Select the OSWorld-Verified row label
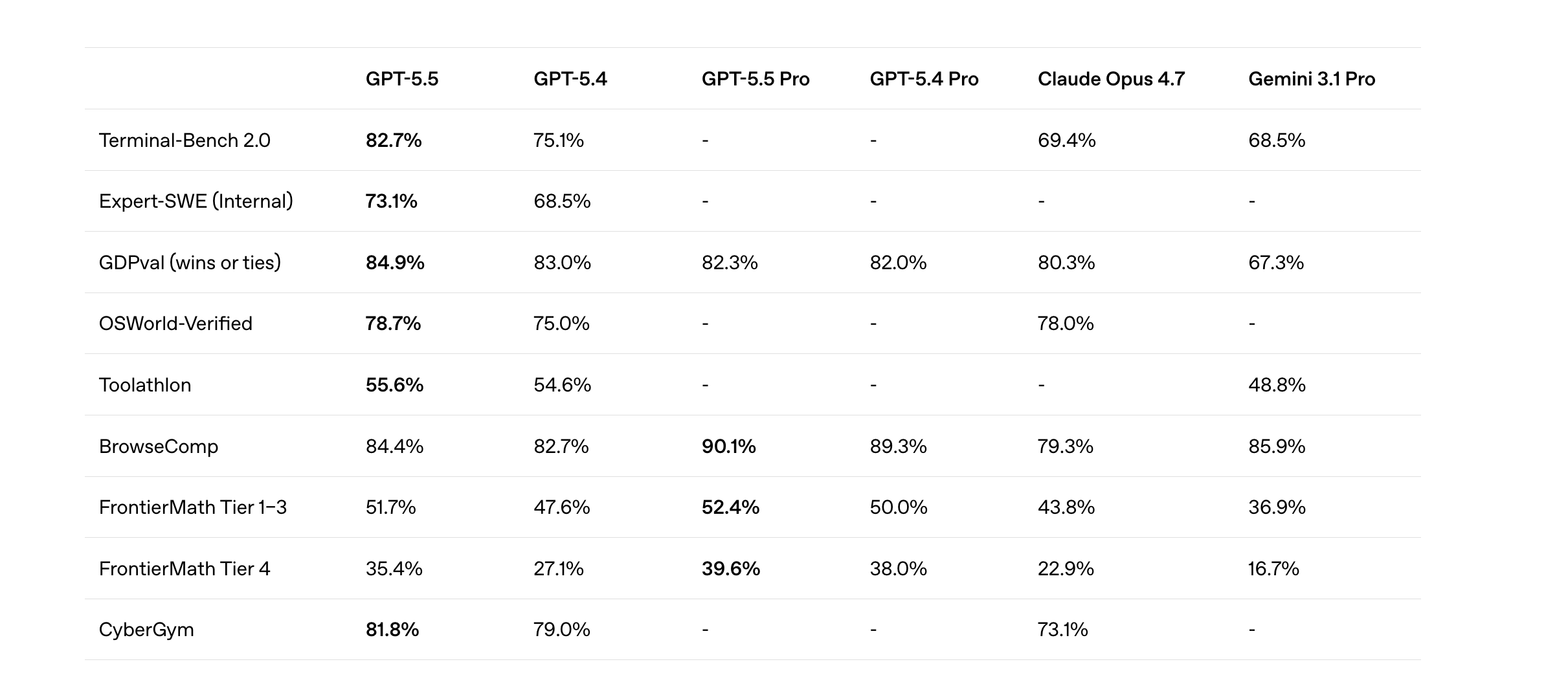The width and height of the screenshot is (1568, 695). tap(175, 324)
